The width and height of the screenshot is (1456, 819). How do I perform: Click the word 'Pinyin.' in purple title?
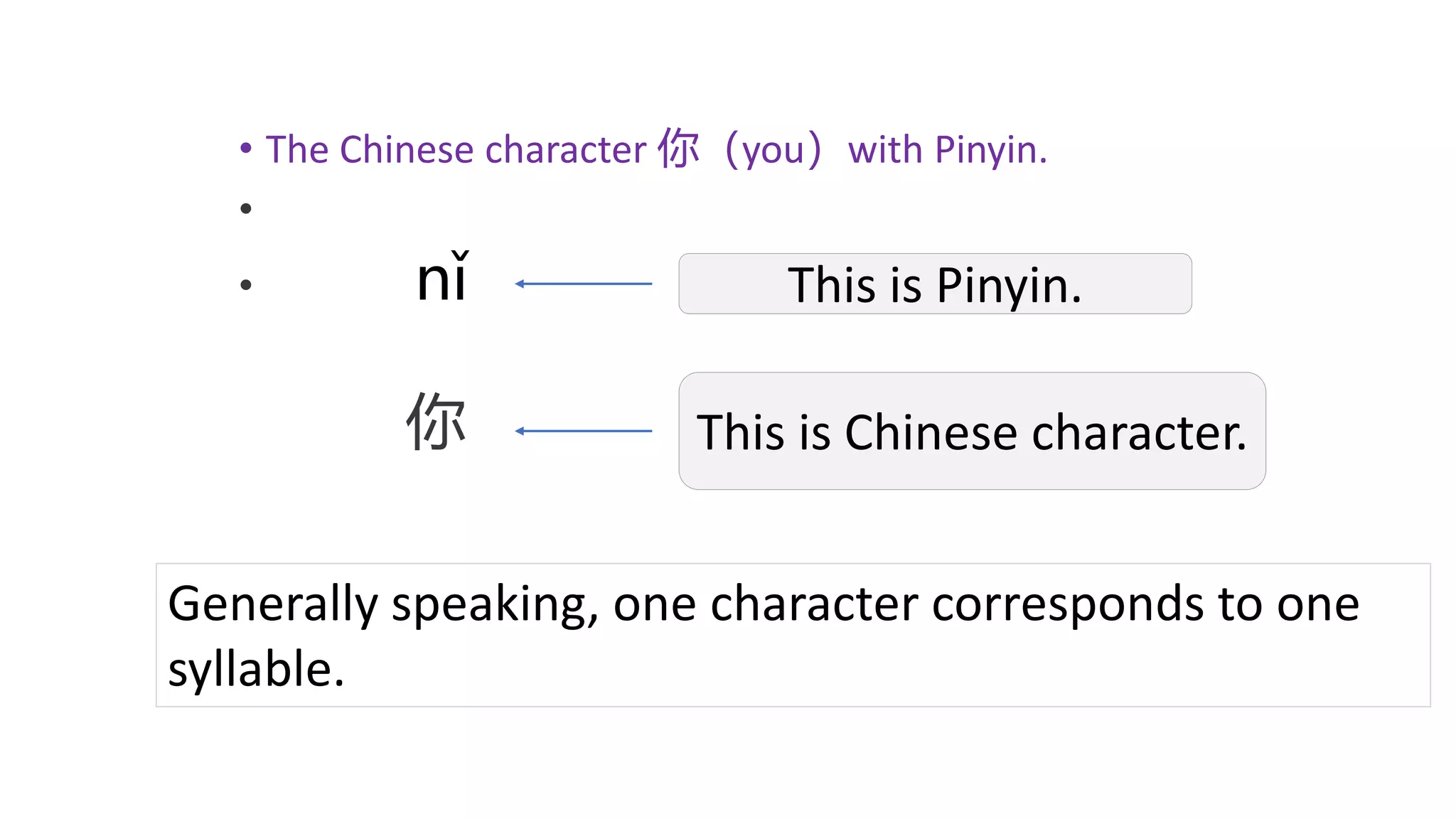point(990,150)
